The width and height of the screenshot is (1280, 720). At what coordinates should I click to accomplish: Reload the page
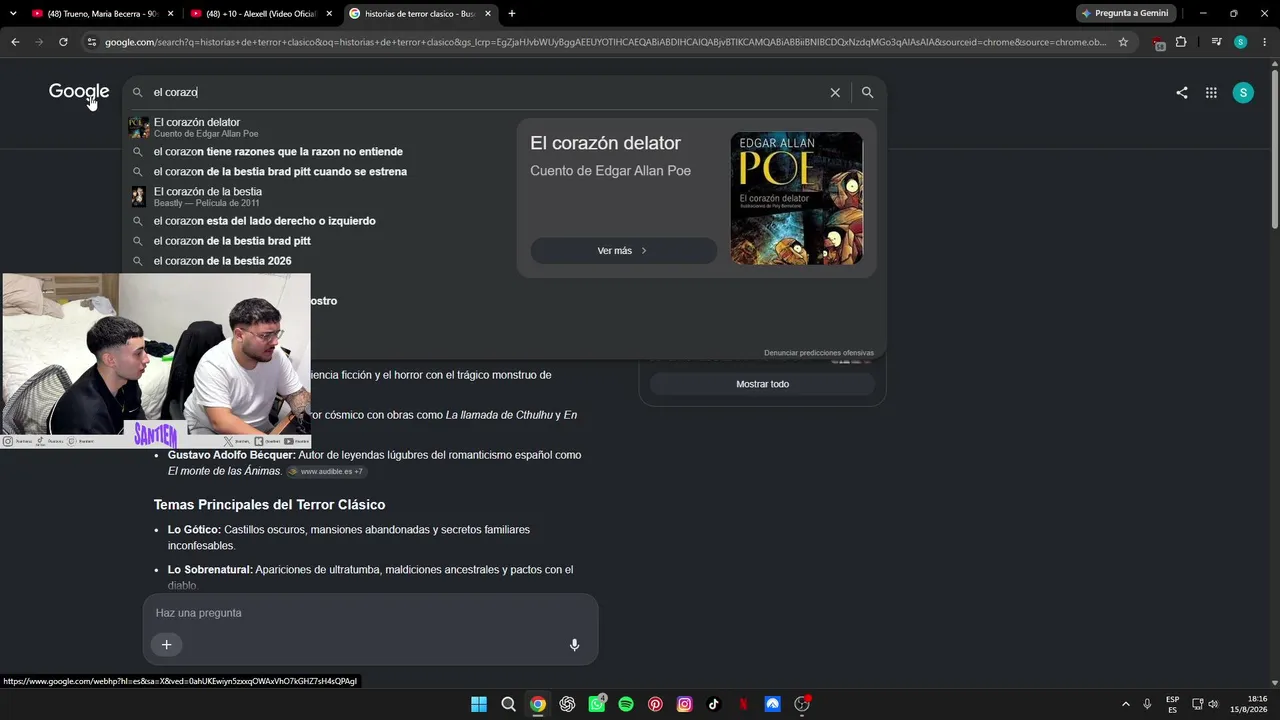pos(63,42)
